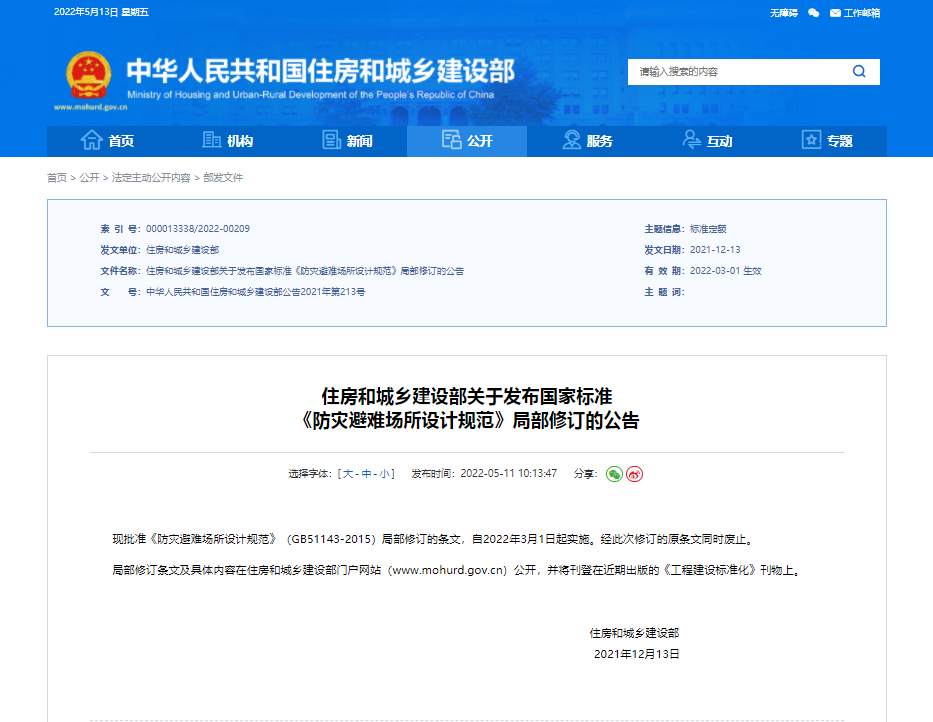933x722 pixels.
Task: Set font size to large (大)
Action: (x=348, y=474)
